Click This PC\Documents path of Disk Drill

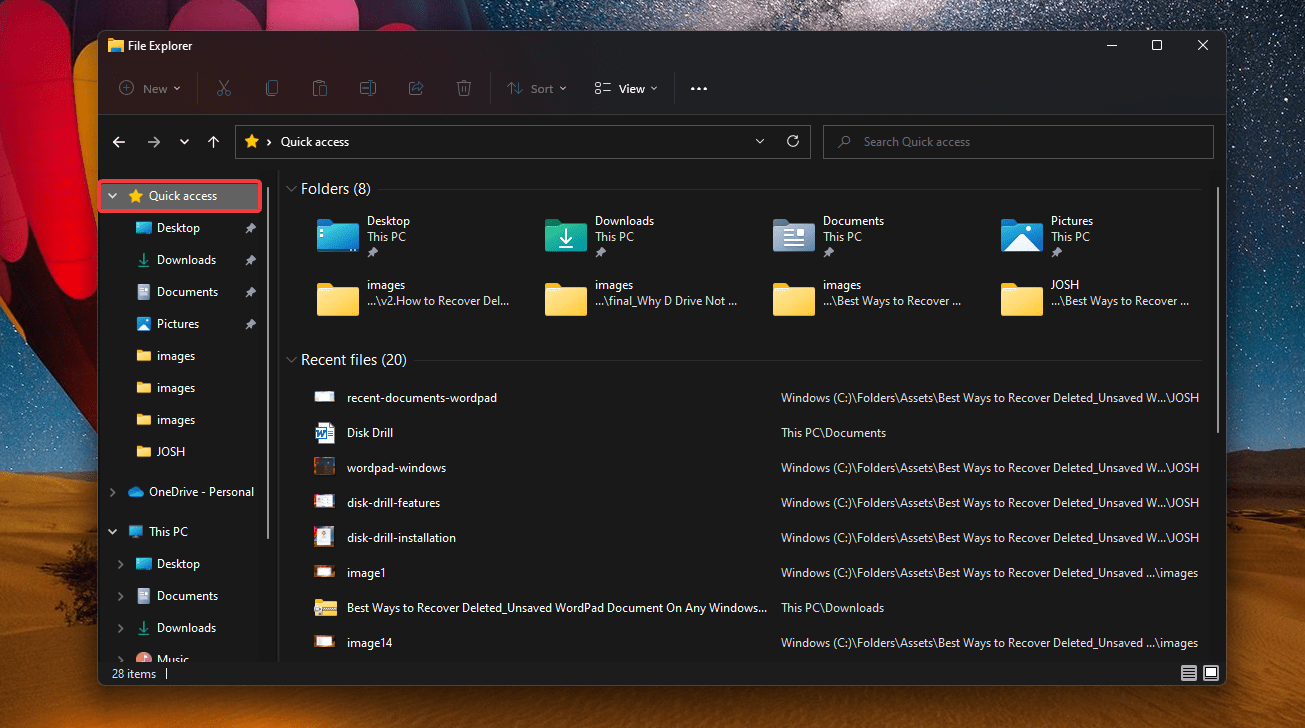point(833,433)
